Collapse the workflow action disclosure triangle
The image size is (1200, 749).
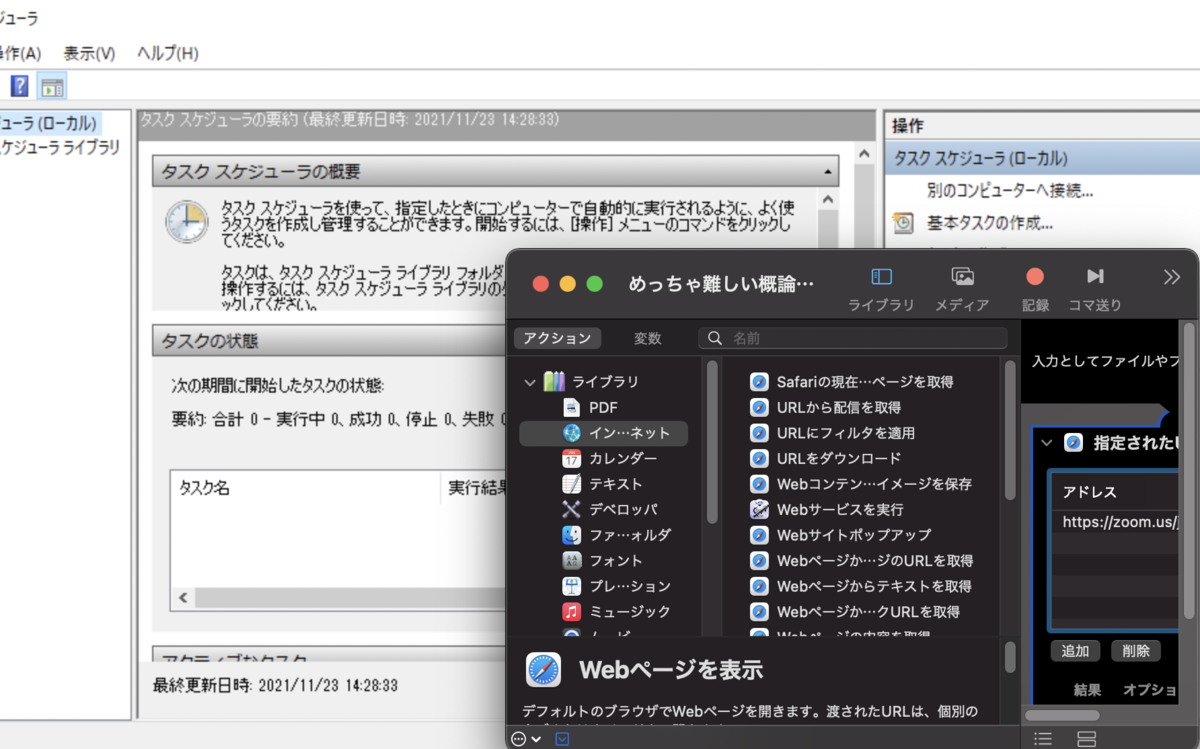tap(1046, 442)
